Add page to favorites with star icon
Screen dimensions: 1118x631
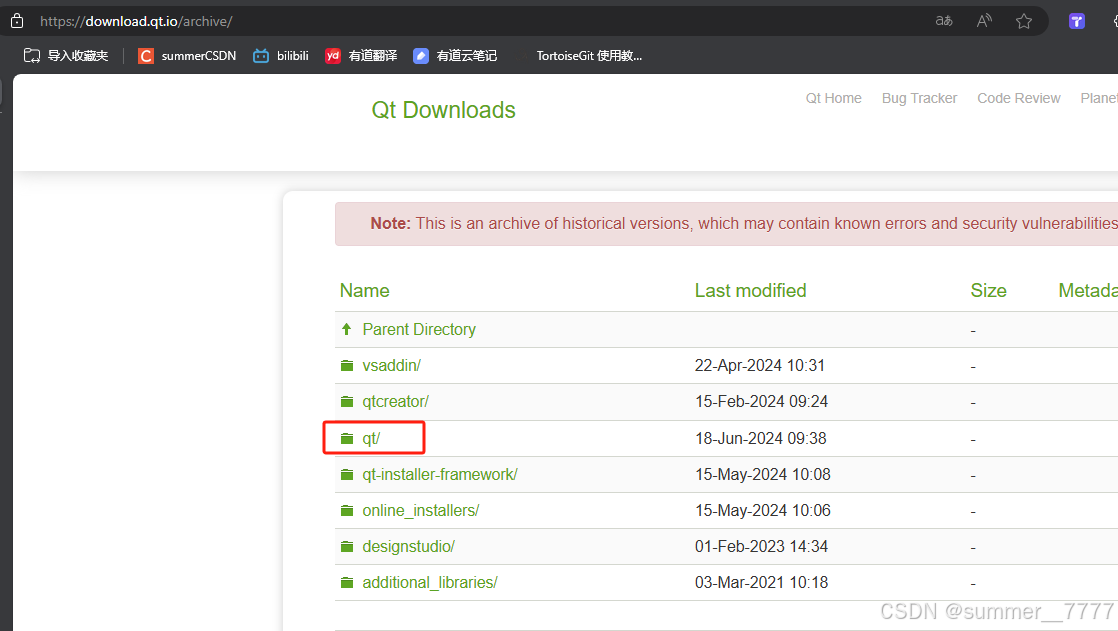point(1024,21)
